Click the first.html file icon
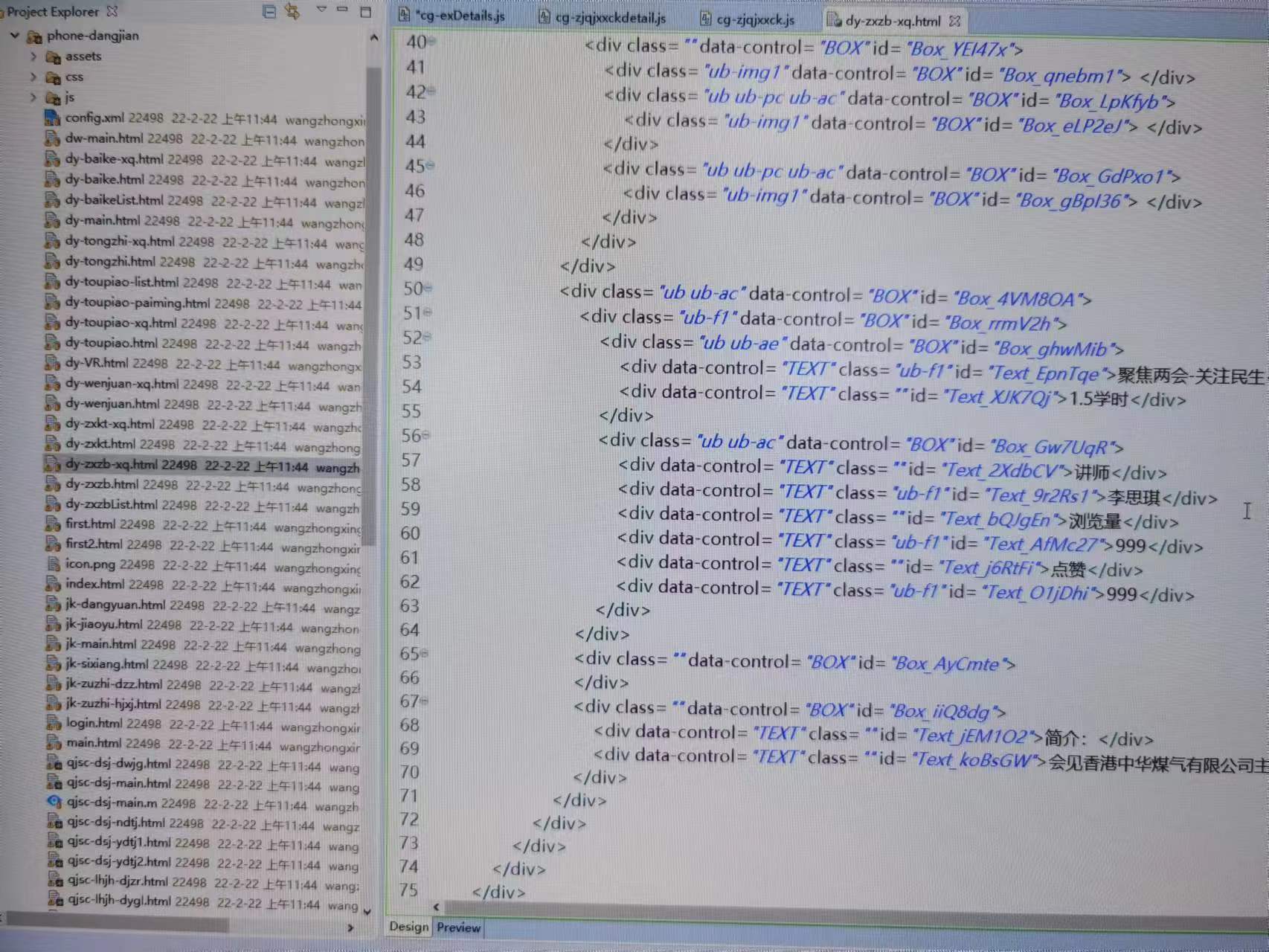Image resolution: width=1269 pixels, height=952 pixels. 53,524
